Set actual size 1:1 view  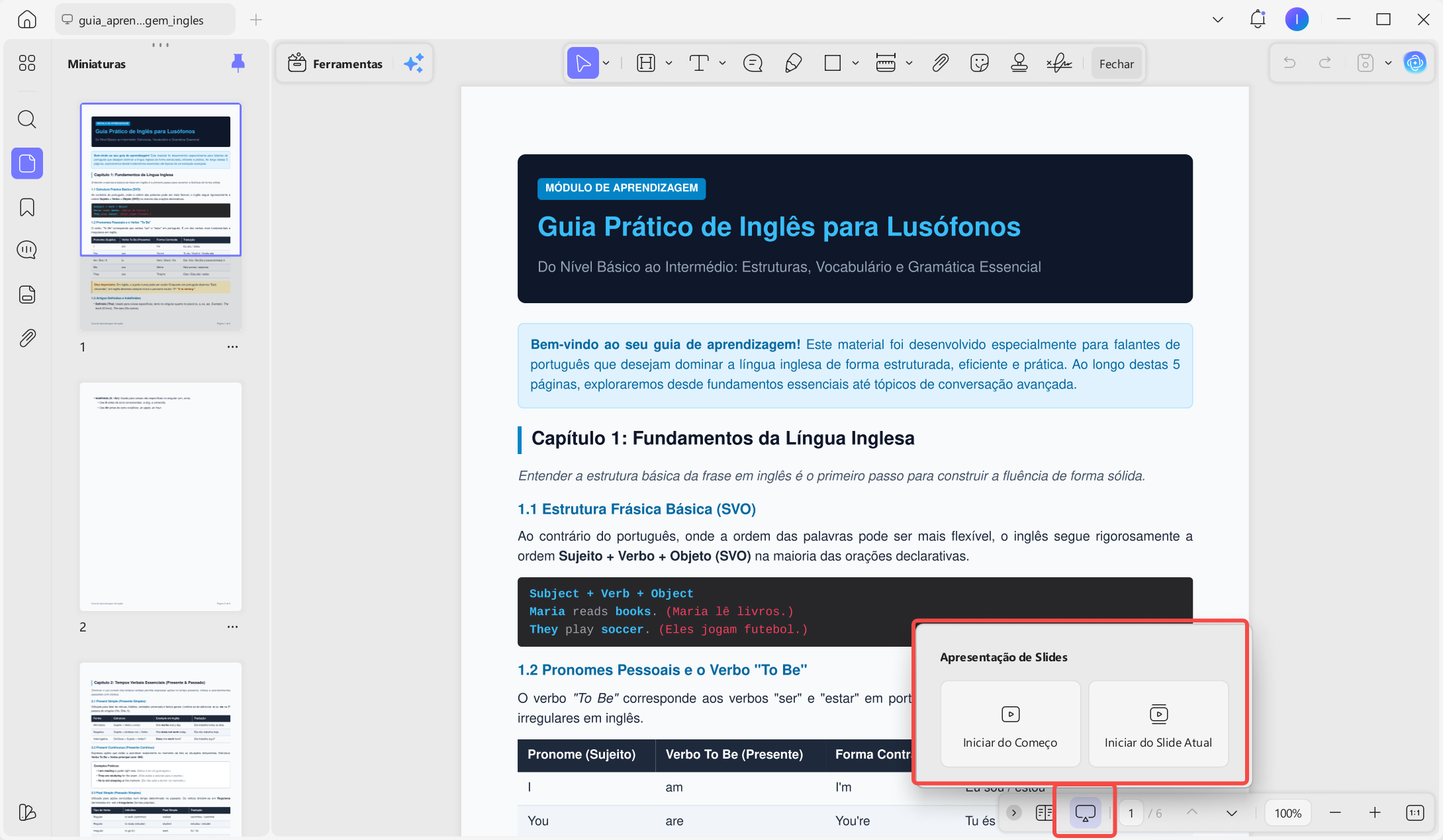[x=1415, y=813]
